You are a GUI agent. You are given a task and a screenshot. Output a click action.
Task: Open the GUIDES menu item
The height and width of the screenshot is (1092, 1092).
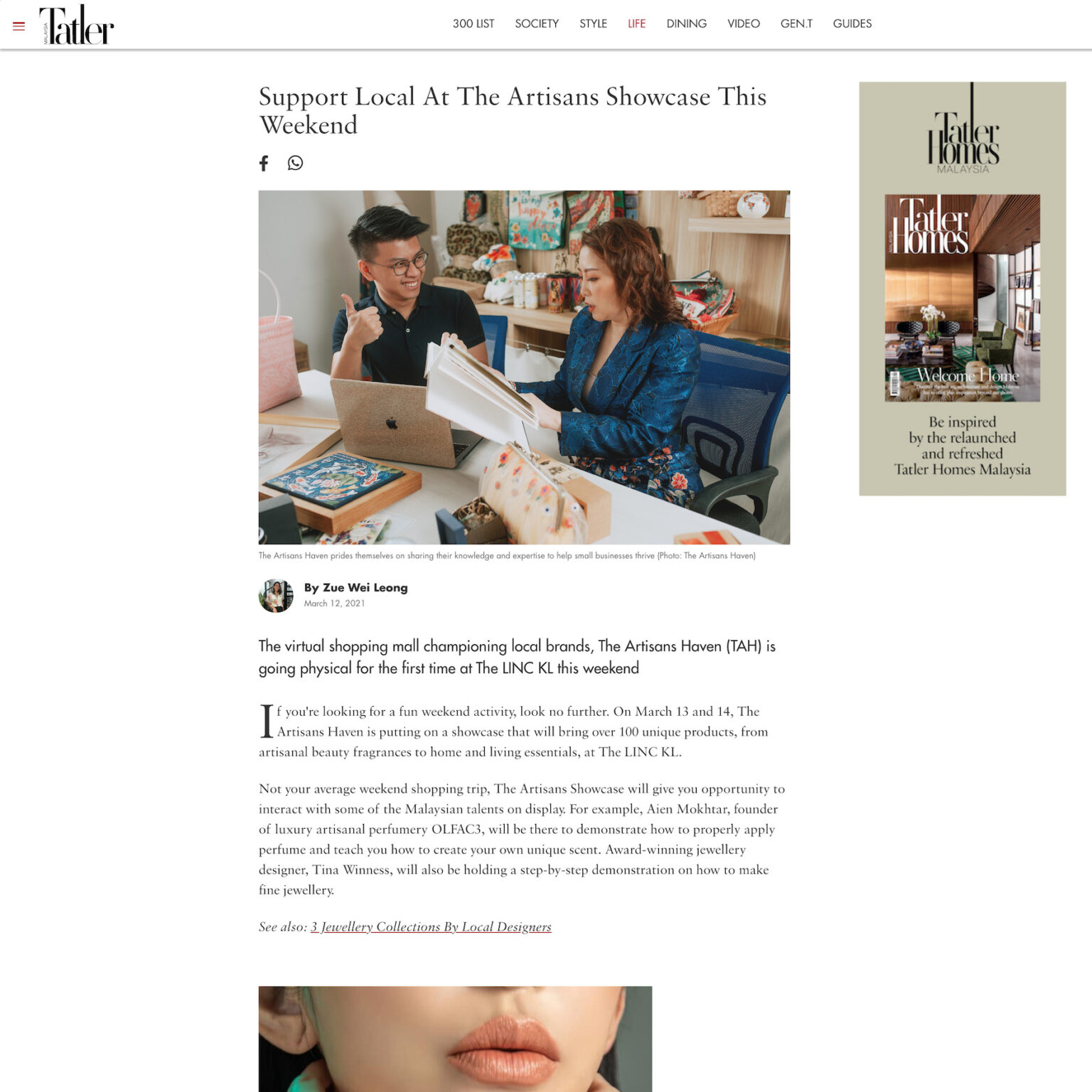(852, 23)
